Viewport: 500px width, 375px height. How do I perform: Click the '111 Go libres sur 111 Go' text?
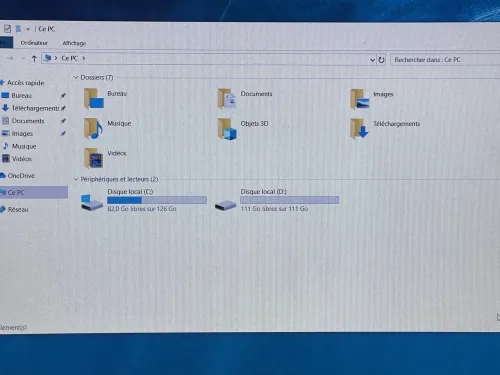(x=274, y=209)
